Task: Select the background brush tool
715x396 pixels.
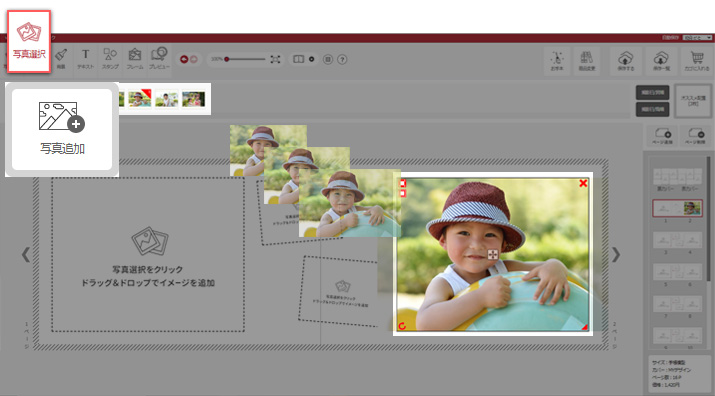Action: pyautogui.click(x=61, y=59)
